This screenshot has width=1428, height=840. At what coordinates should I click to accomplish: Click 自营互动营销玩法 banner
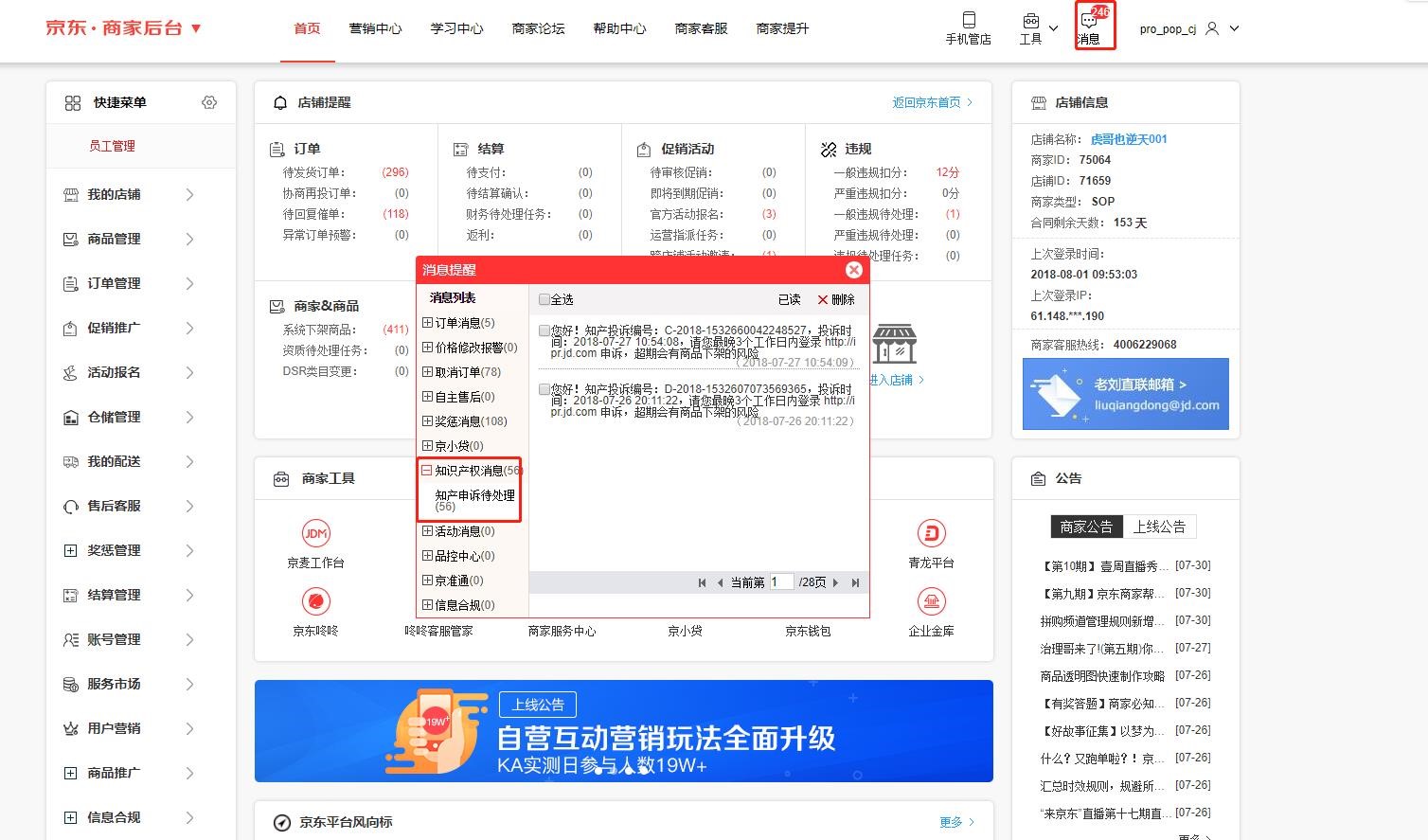click(x=624, y=731)
